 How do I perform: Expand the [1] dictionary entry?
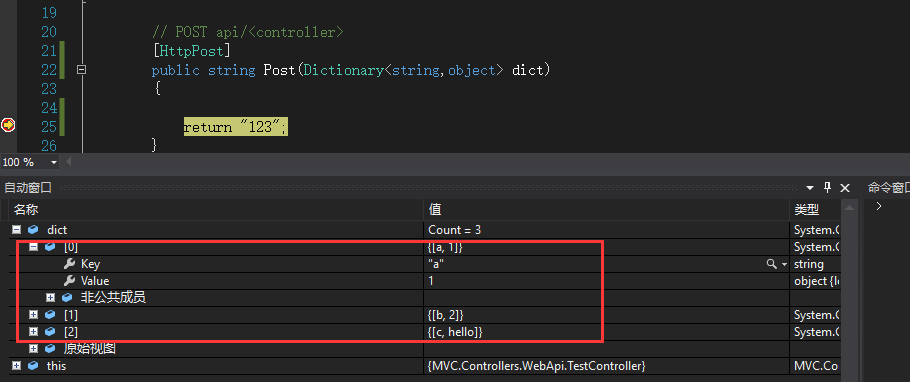pos(34,315)
